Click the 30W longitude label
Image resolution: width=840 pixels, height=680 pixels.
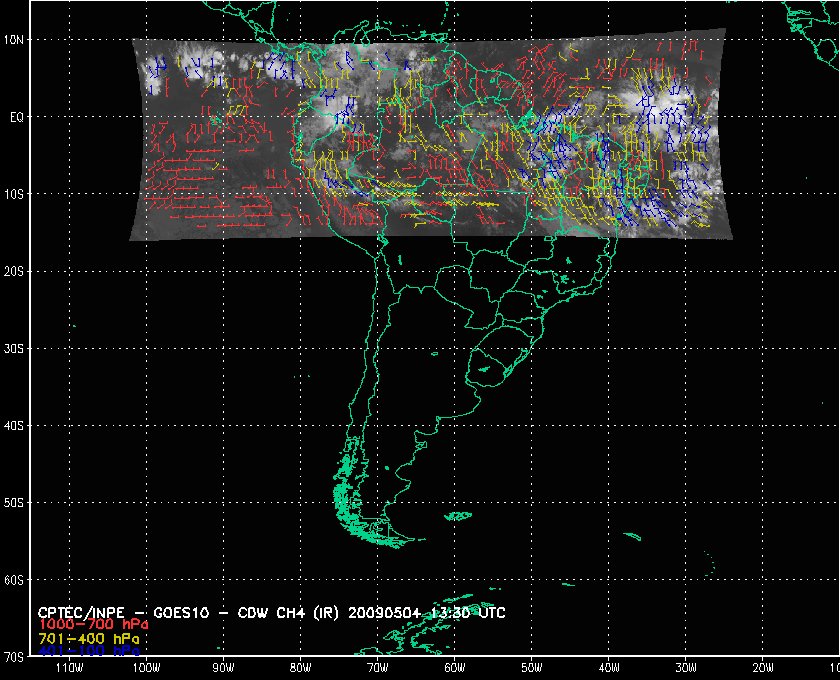[x=686, y=668]
